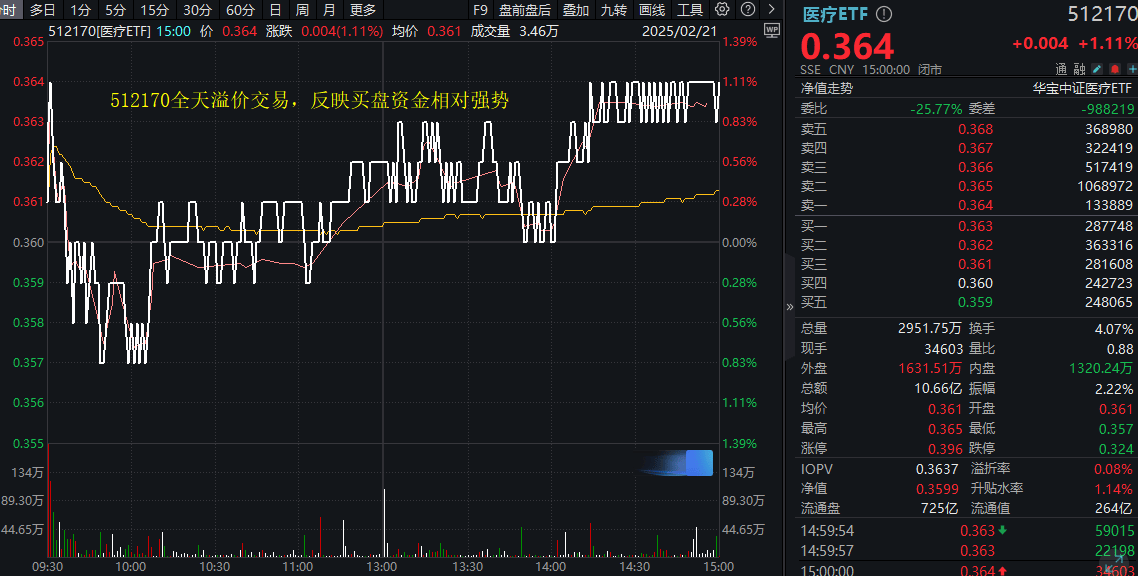Select 买三 price 0.361
1138x576 pixels.
[x=975, y=264]
